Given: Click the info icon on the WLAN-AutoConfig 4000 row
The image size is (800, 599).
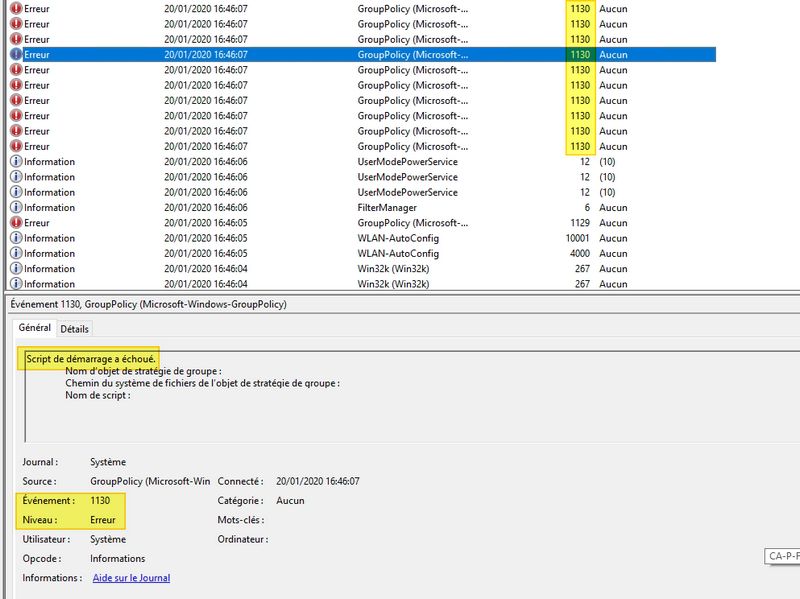Looking at the screenshot, I should coord(16,253).
